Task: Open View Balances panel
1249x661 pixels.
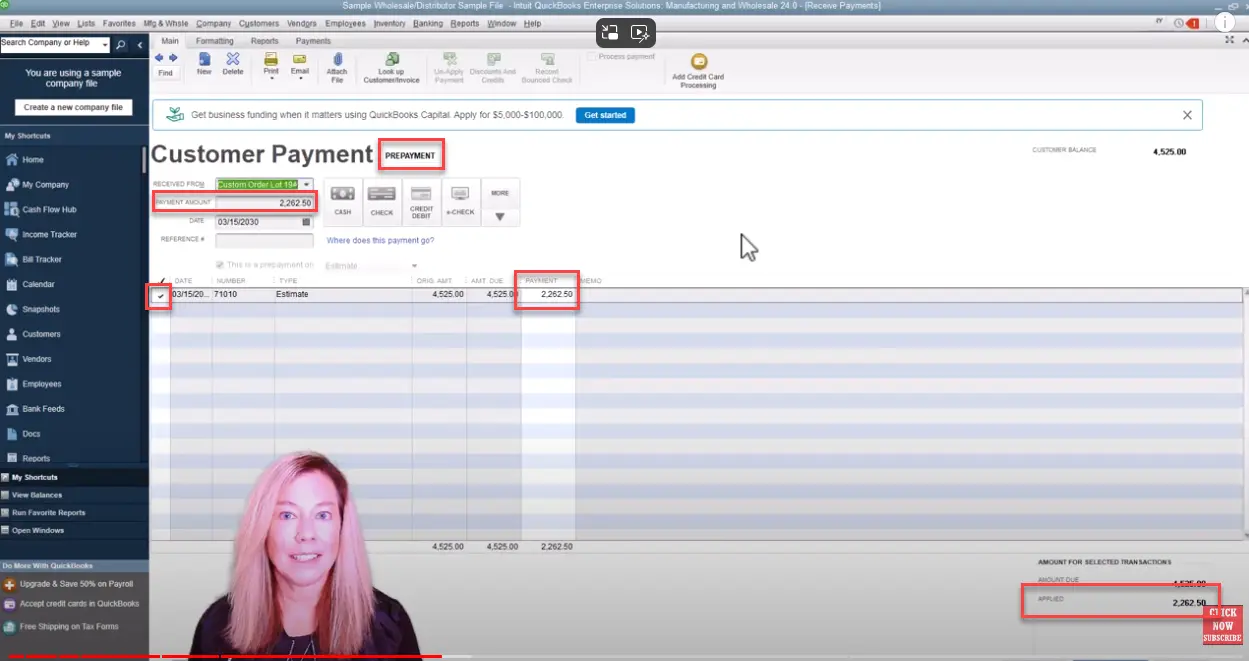Action: [74, 495]
